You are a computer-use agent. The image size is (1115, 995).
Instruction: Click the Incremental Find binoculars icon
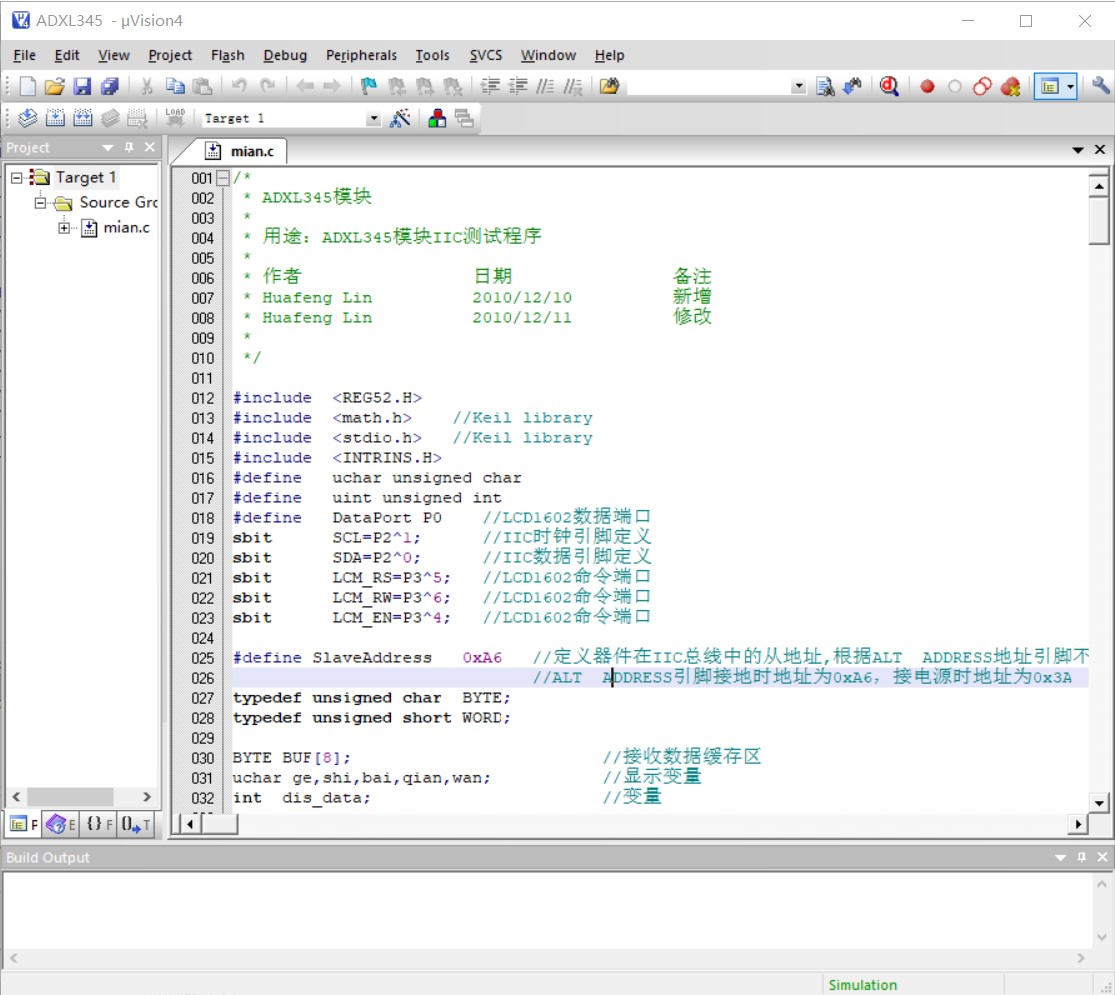852,86
